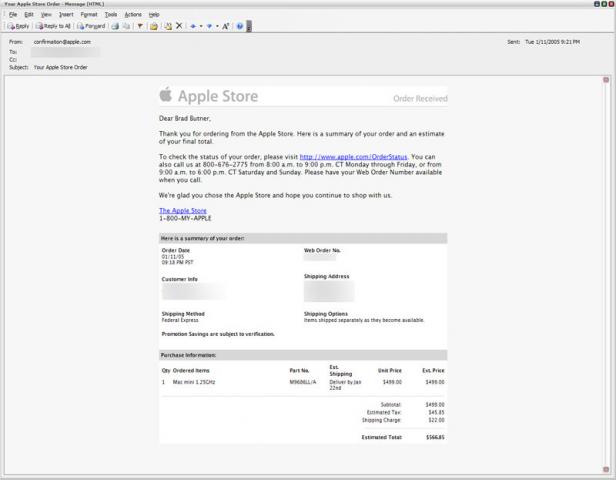Open previous item arrow dropdown

[x=201, y=26]
